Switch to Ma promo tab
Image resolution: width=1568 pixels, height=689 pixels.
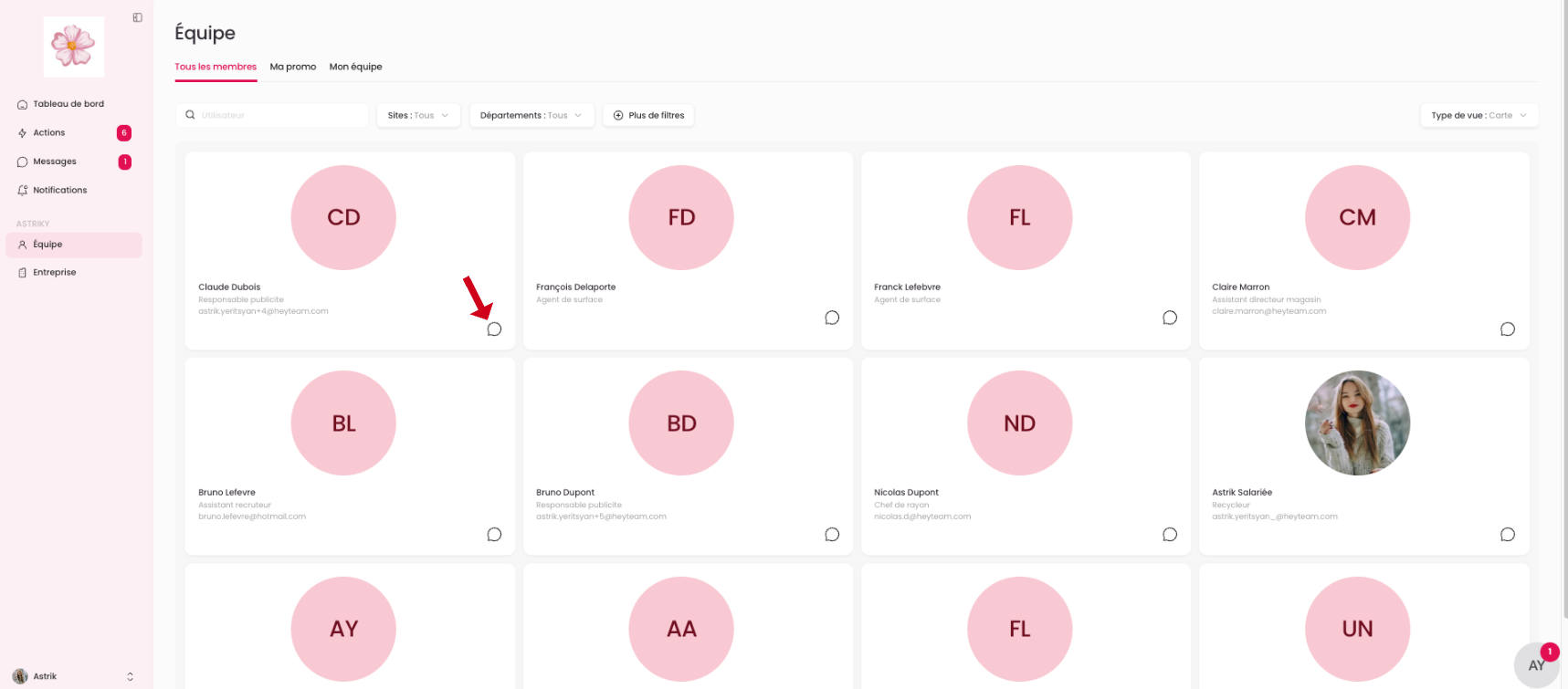tap(293, 67)
